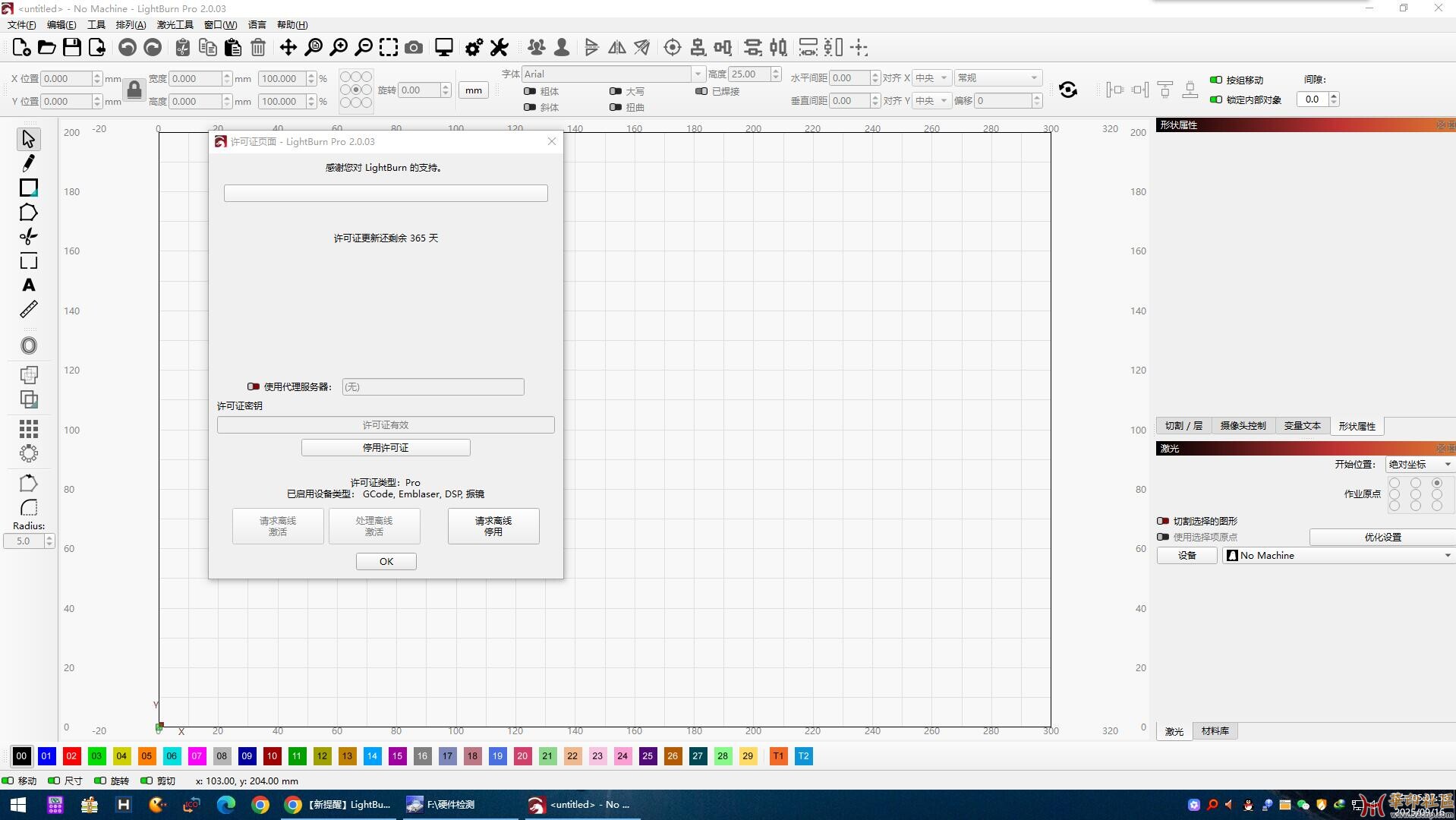Open the Align X 中央 dropdown

[x=931, y=77]
